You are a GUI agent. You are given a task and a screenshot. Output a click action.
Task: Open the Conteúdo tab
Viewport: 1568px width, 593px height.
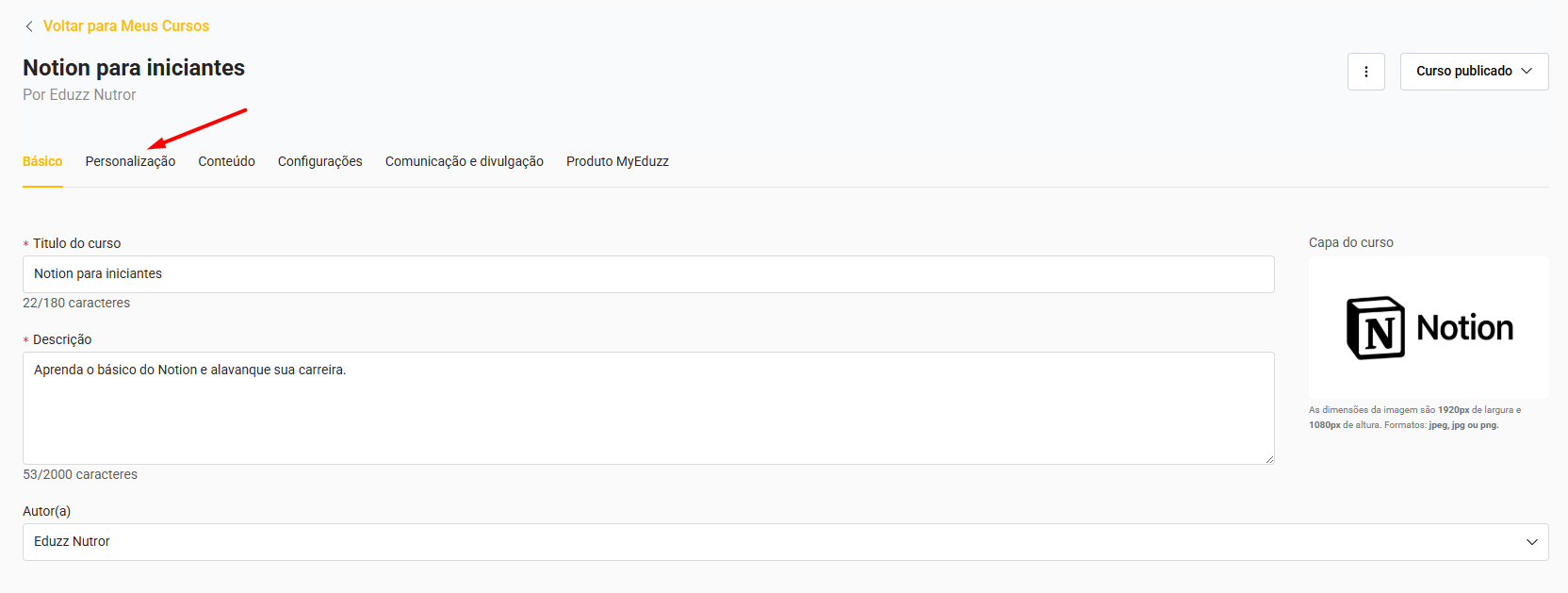click(226, 161)
